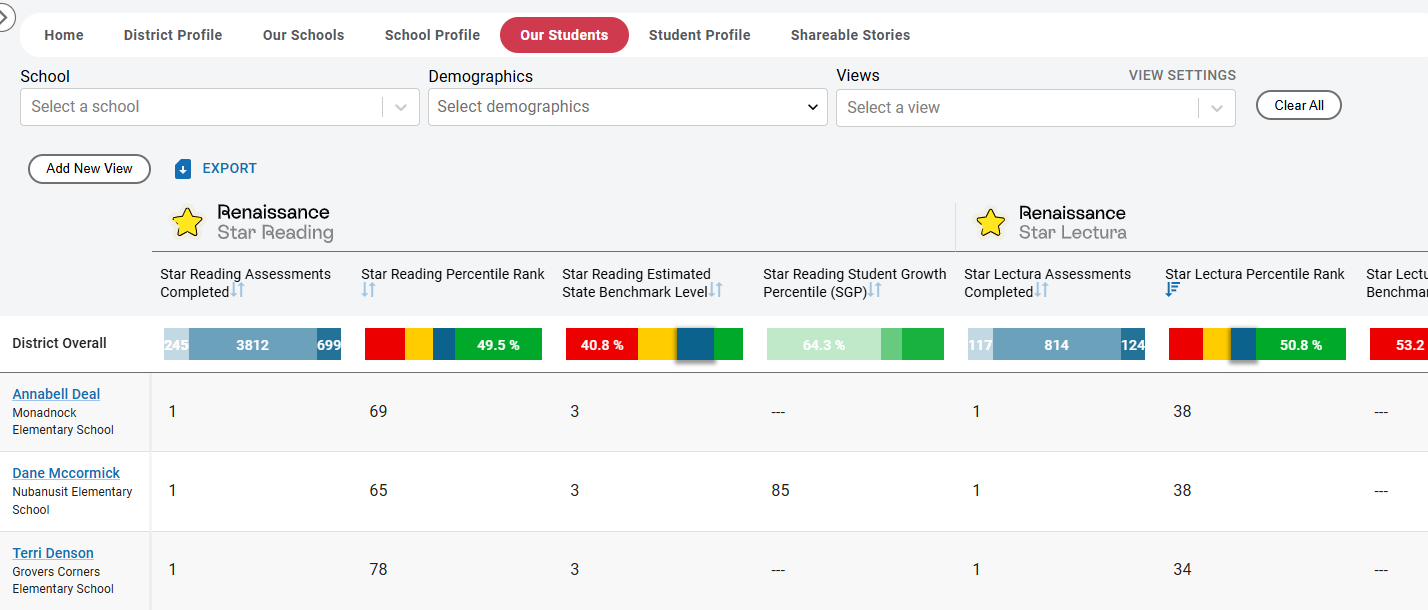Switch to the District Profile tab
1428x610 pixels.
[x=173, y=35]
